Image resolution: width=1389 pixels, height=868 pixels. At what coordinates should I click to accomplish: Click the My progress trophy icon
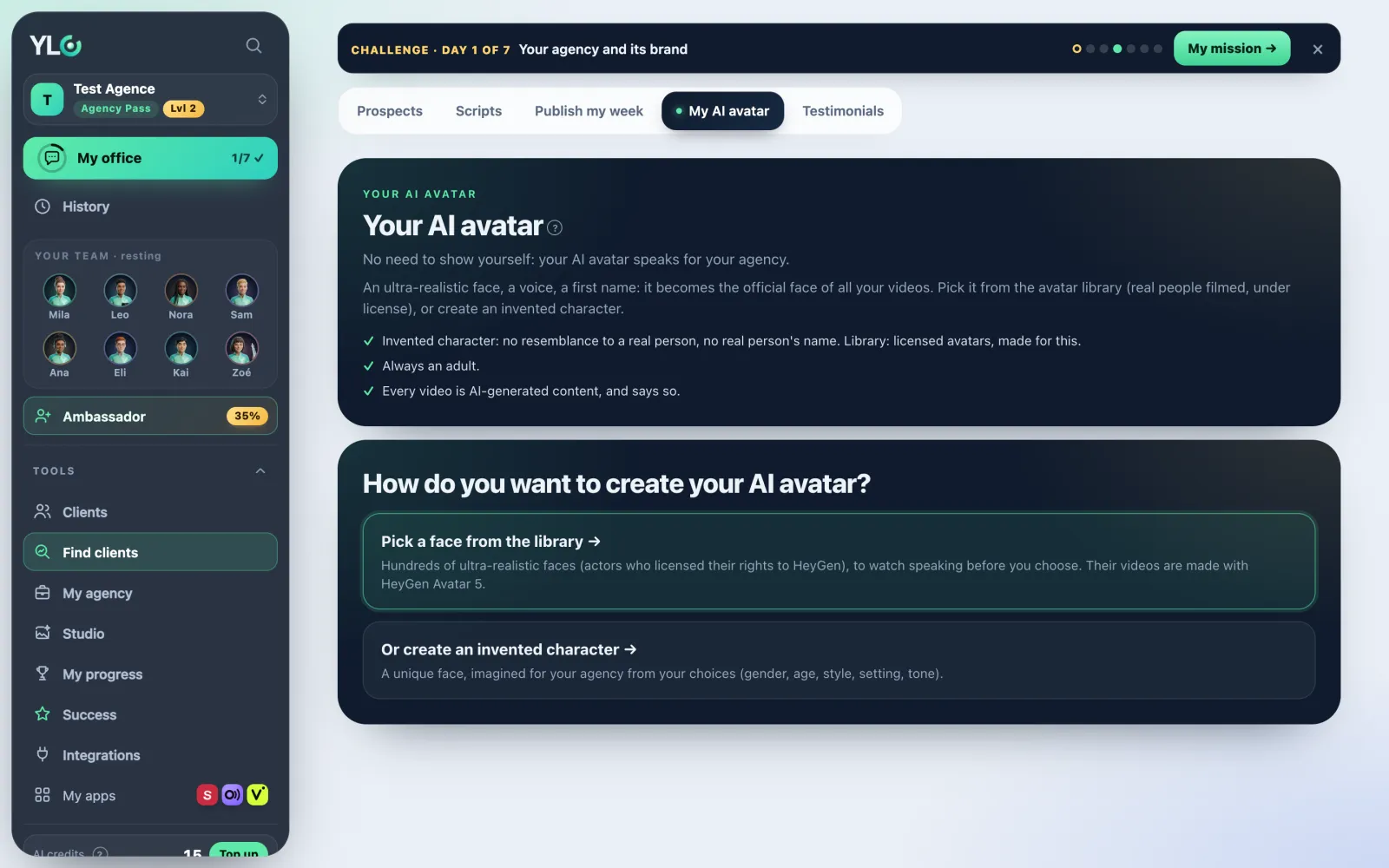pyautogui.click(x=42, y=674)
